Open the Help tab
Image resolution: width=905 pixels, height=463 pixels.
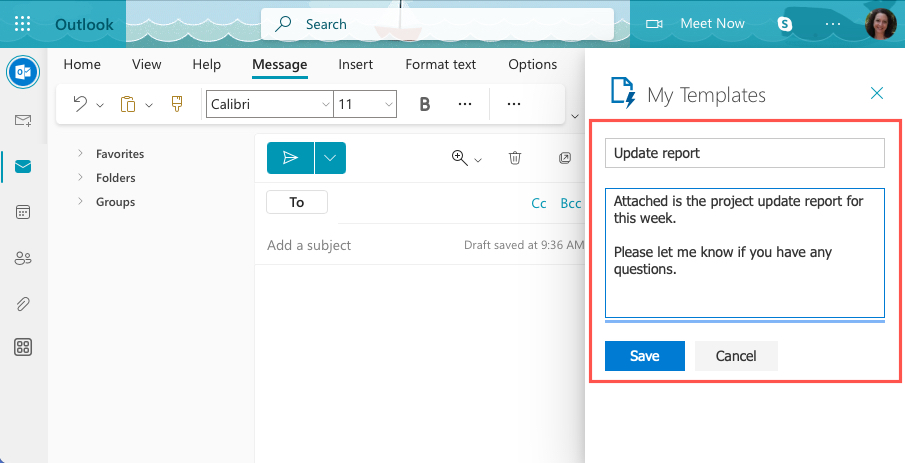point(207,64)
